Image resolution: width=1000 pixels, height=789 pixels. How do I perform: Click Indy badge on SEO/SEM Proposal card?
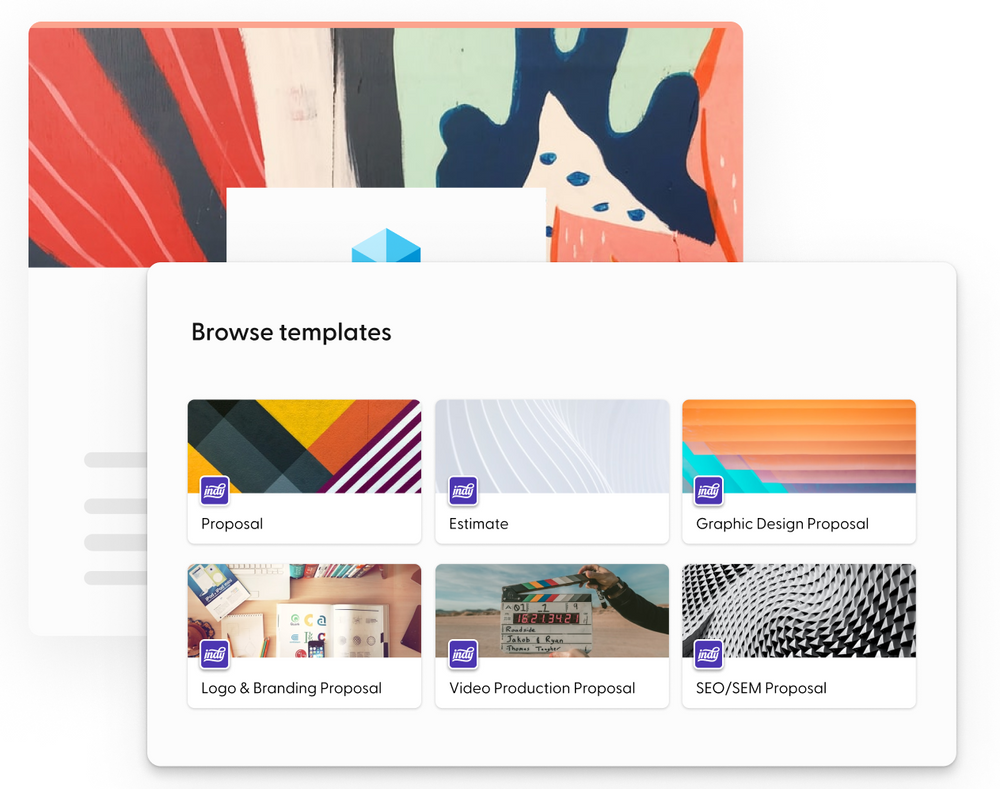click(709, 654)
